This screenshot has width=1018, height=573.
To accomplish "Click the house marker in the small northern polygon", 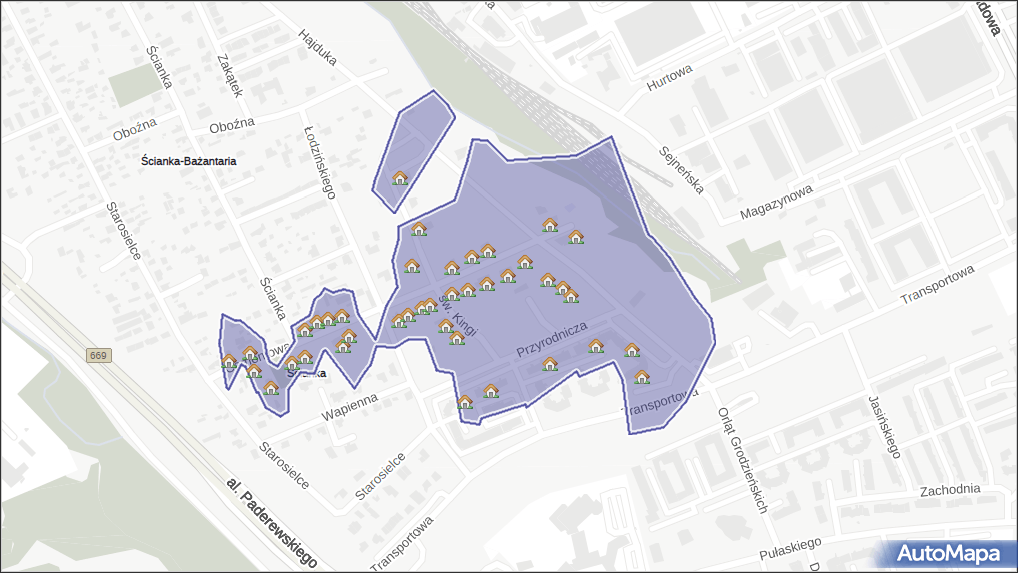I will coord(400,178).
